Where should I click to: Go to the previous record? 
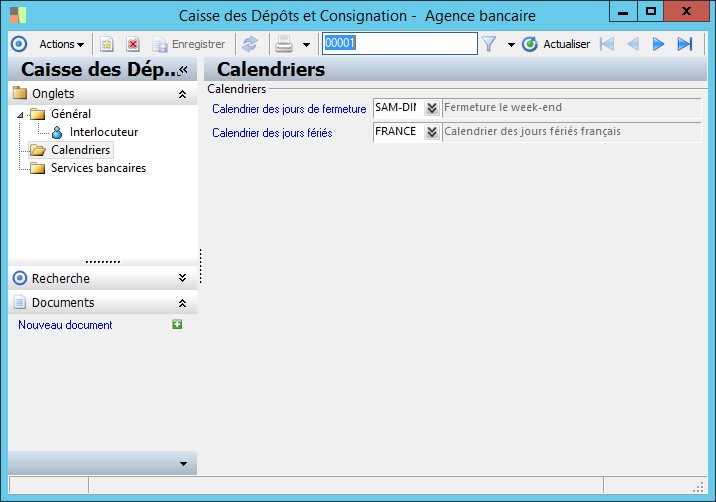click(x=632, y=44)
